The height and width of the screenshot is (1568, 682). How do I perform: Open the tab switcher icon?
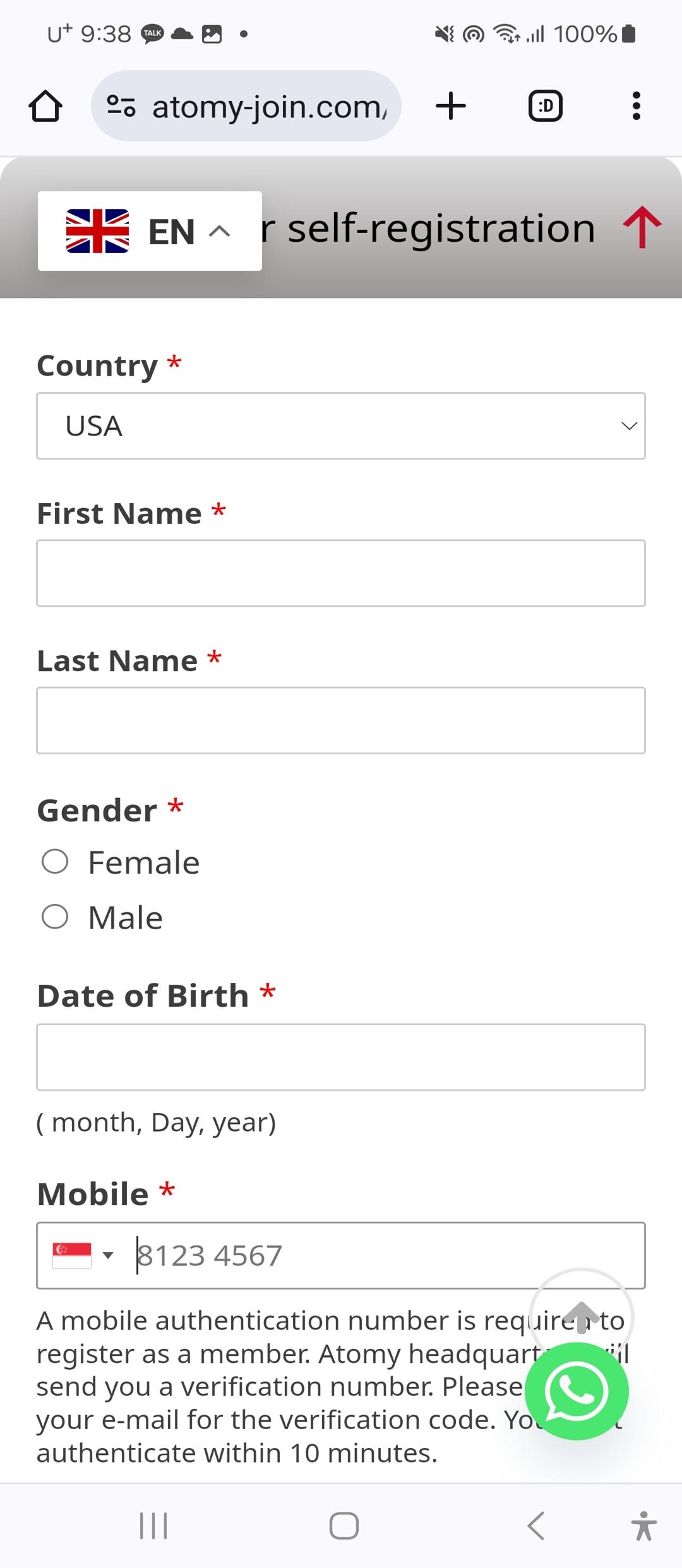click(545, 105)
